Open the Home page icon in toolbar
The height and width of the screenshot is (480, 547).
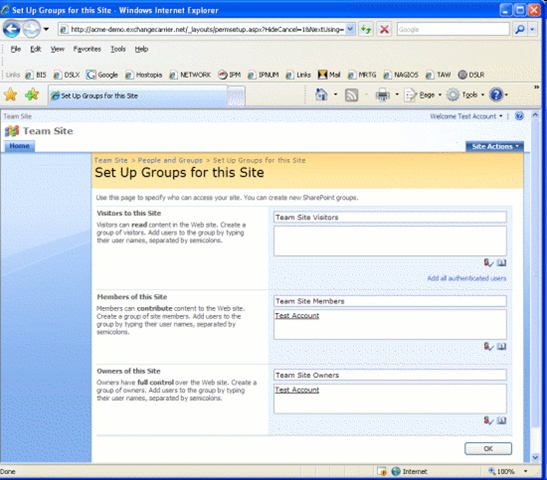(x=321, y=95)
